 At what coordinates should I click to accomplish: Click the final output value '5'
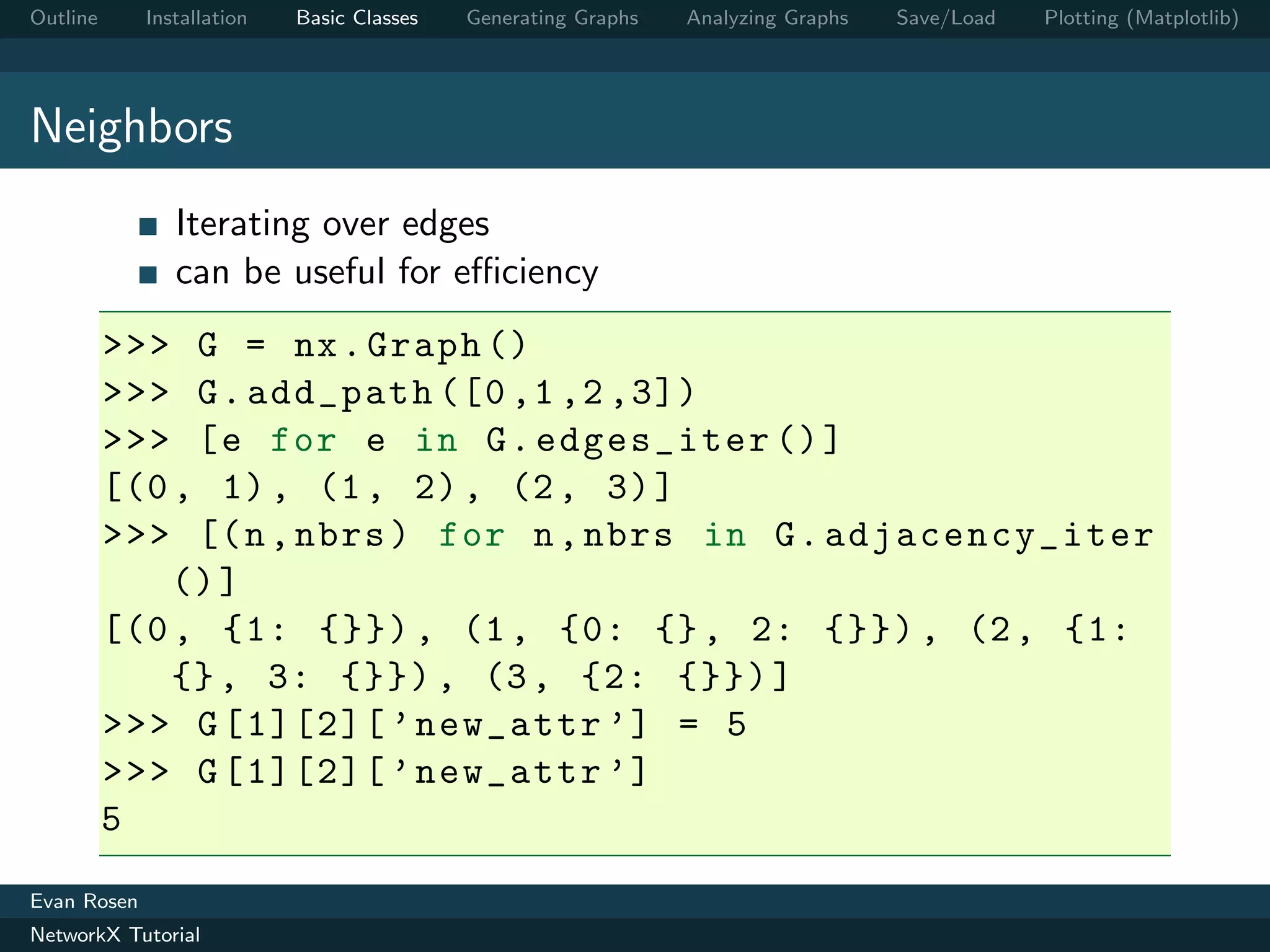click(x=112, y=819)
